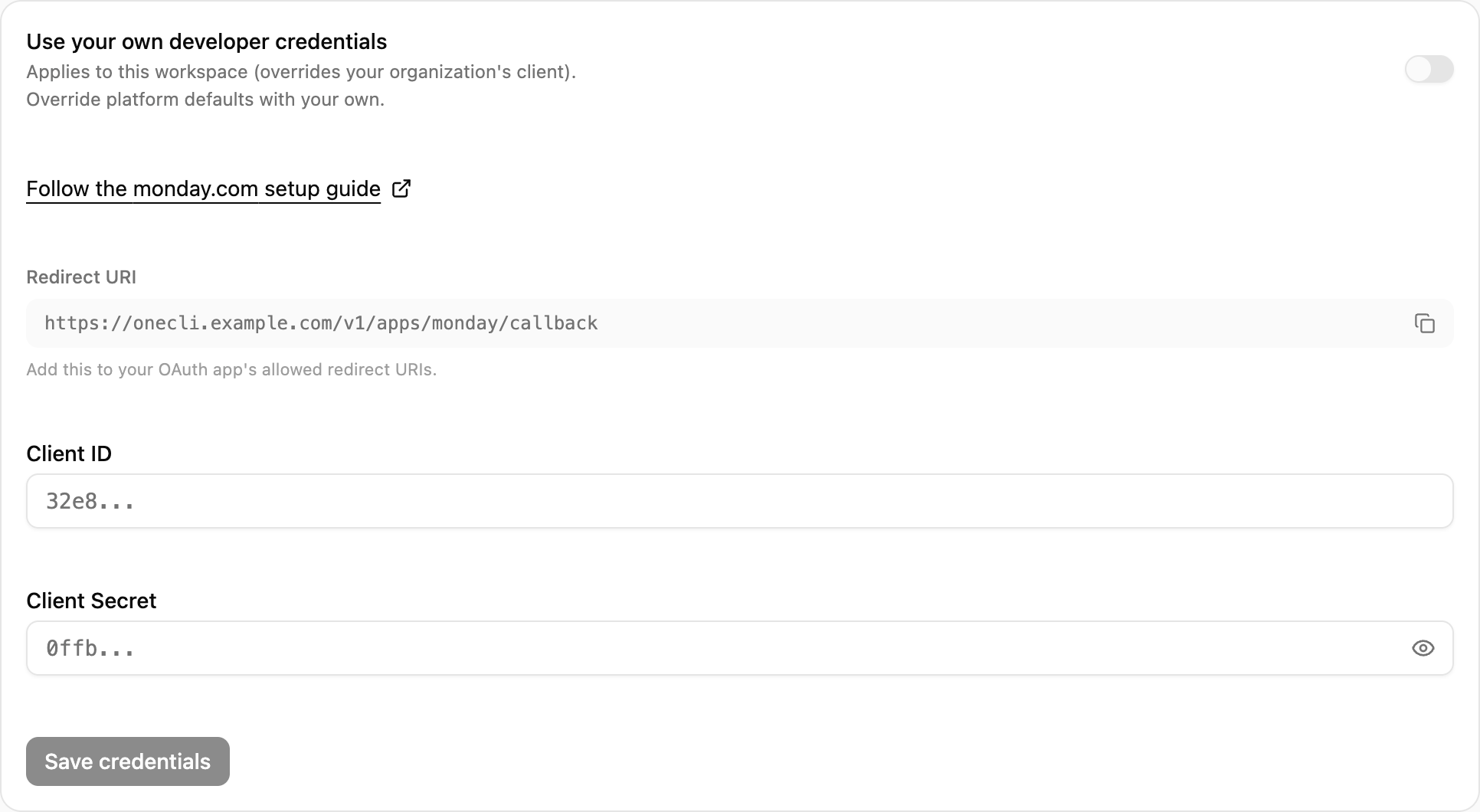Enable the developer credentials toggle switch
Screen dimensions: 1480x812
click(x=1429, y=70)
